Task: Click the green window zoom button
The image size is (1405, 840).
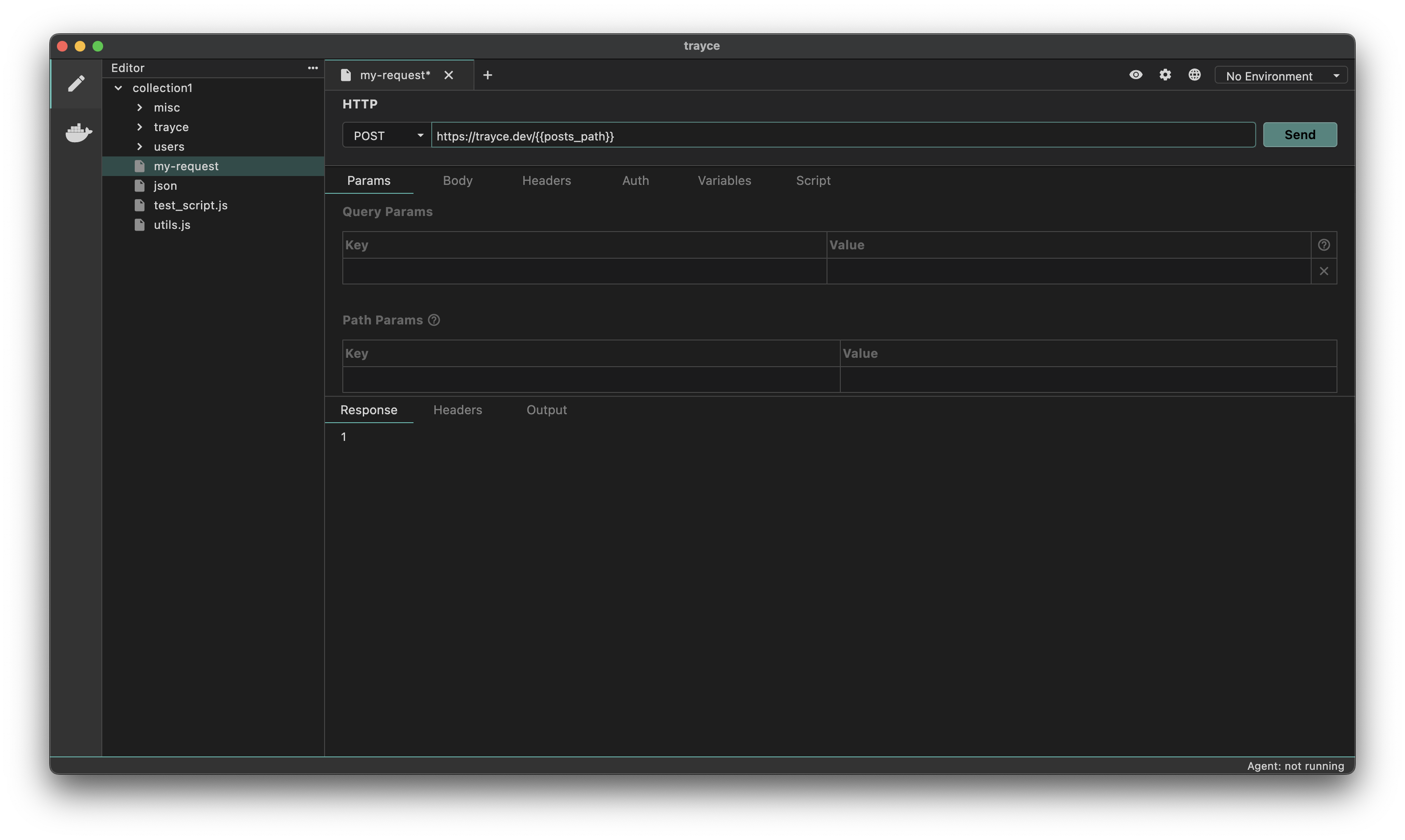Action: (98, 46)
